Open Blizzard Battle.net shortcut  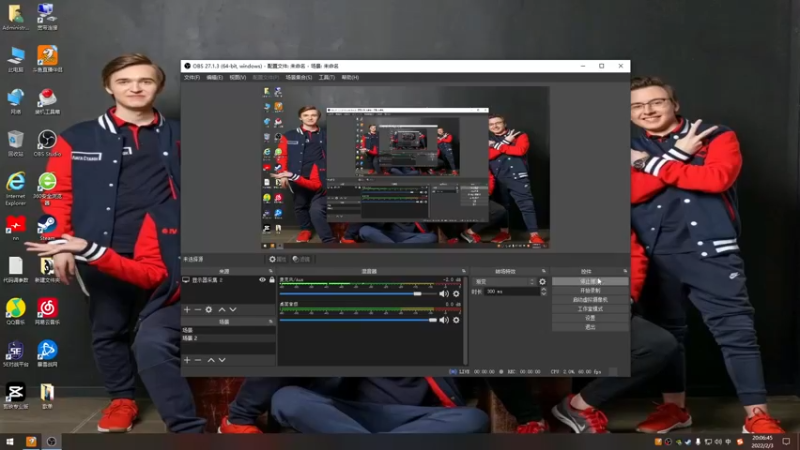pyautogui.click(x=47, y=354)
